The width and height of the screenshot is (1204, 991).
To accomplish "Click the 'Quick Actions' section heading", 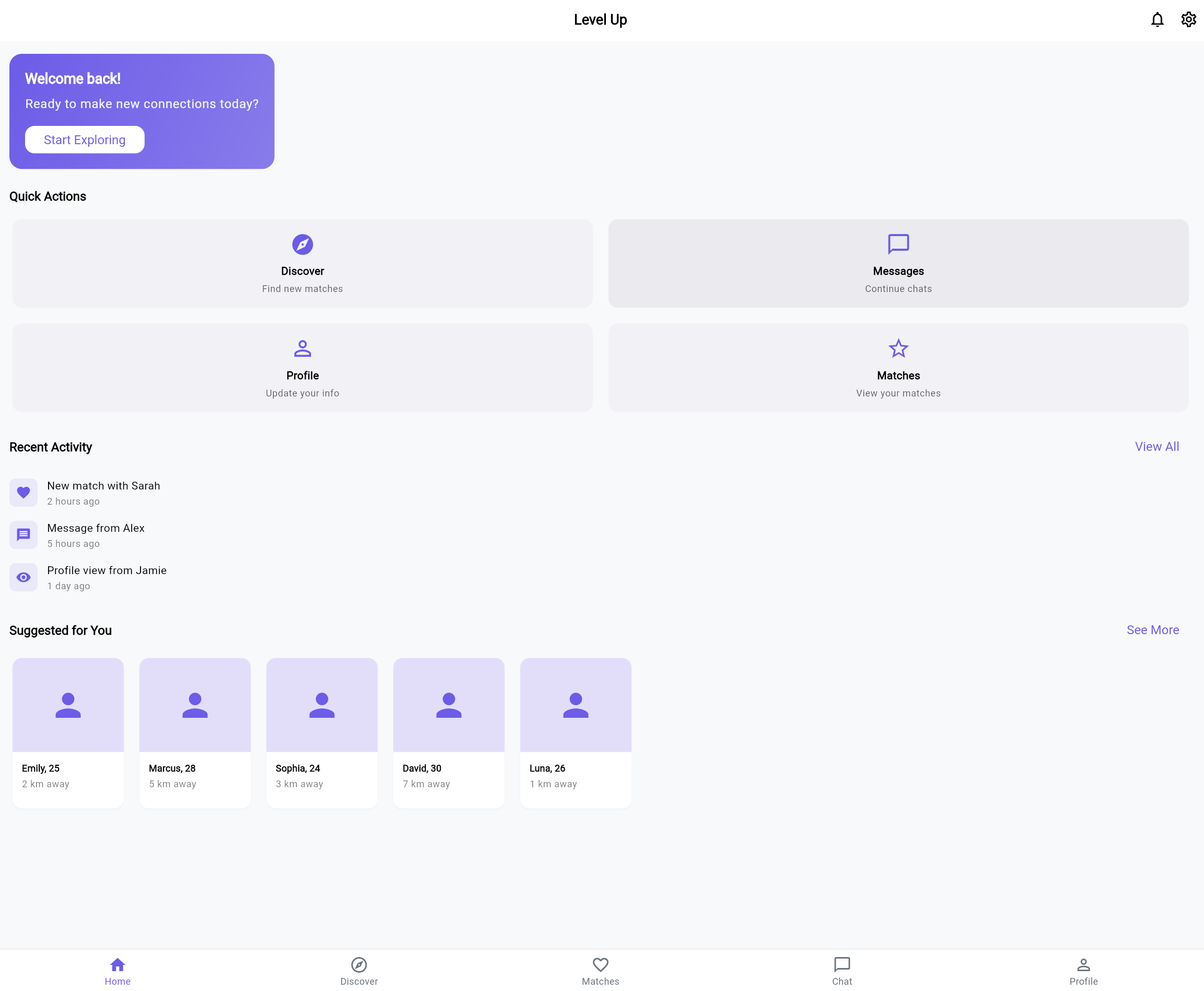I will point(48,196).
